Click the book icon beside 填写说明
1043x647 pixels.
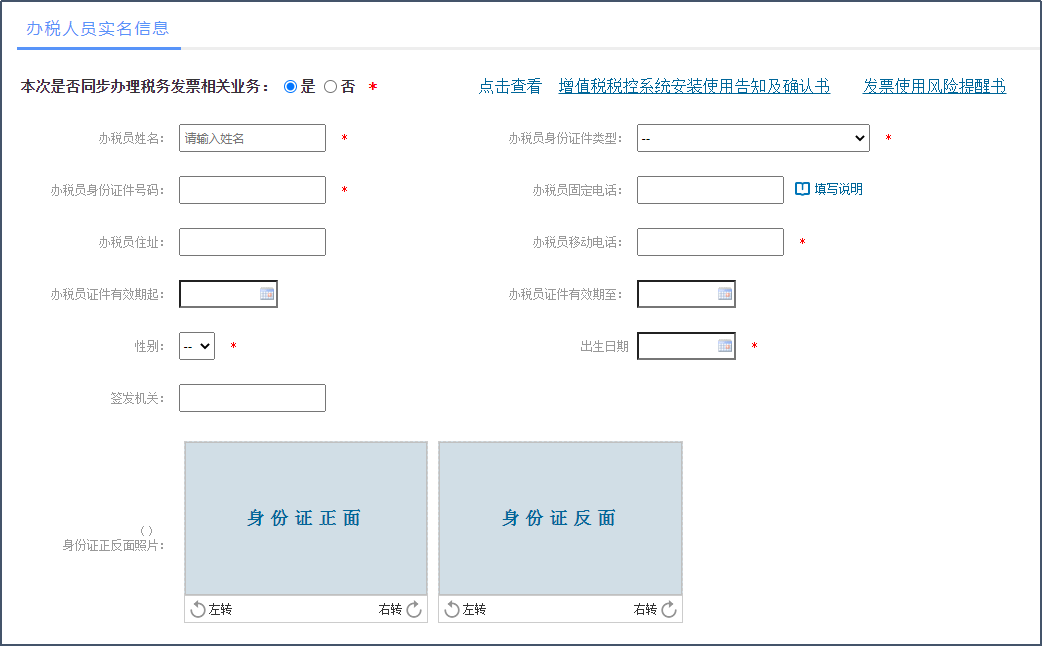coord(800,189)
